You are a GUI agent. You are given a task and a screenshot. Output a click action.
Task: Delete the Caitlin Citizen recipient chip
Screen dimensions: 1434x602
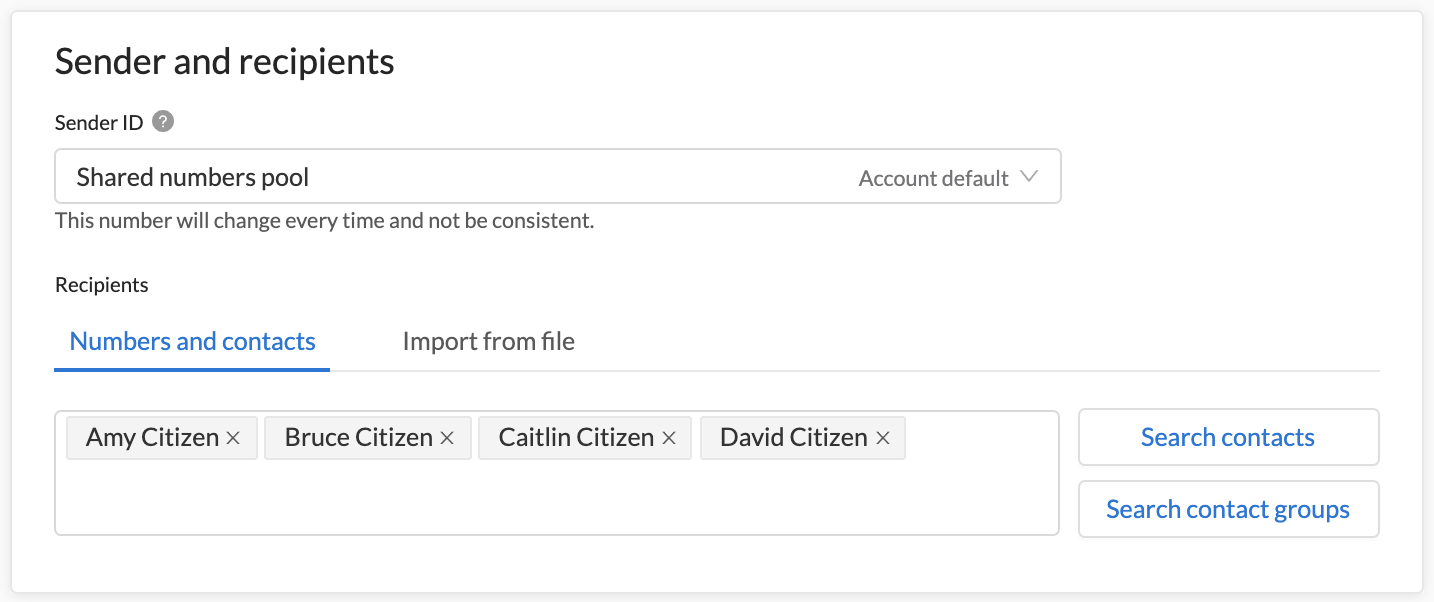pos(669,438)
